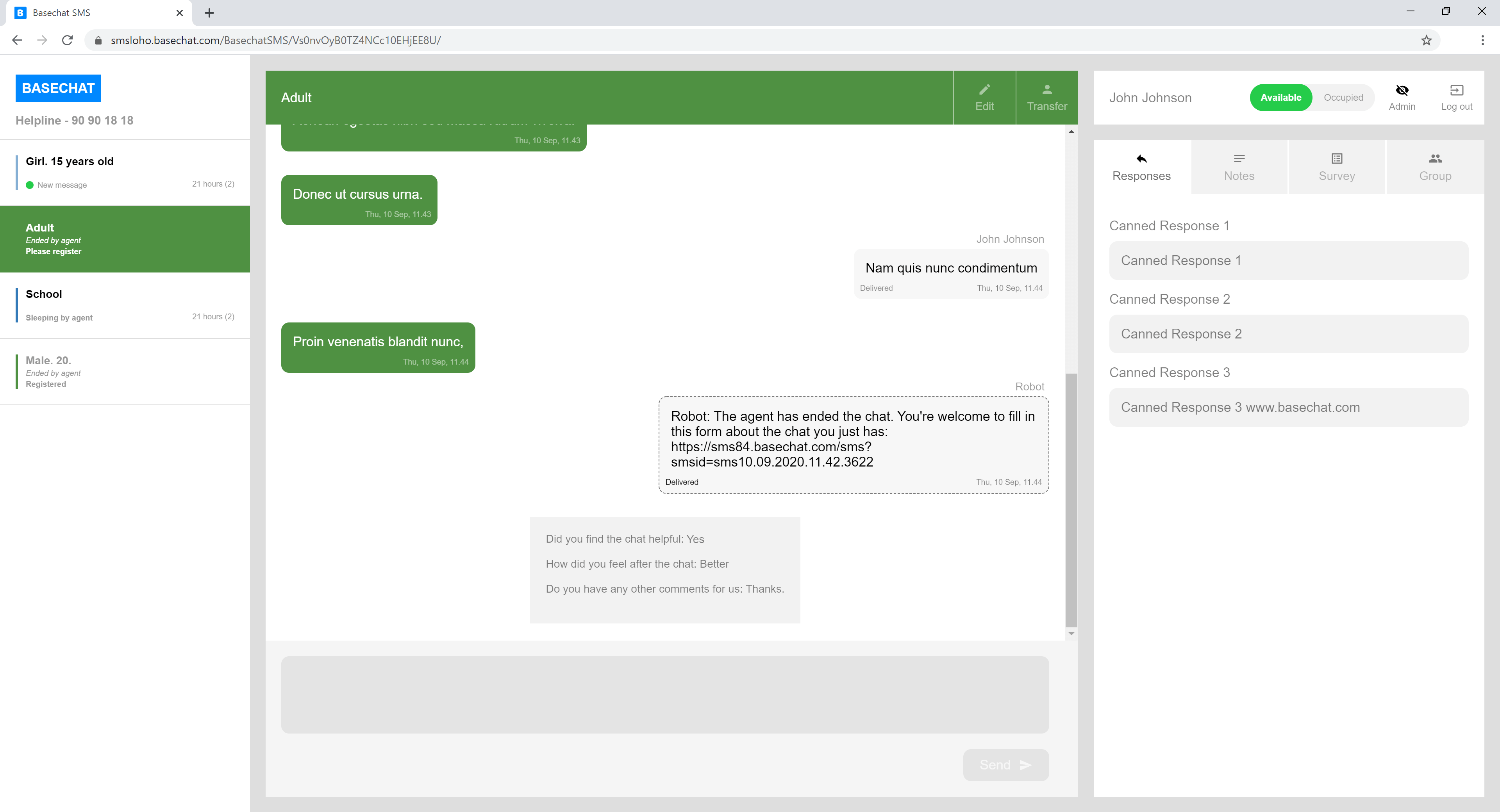The width and height of the screenshot is (1500, 812).
Task: Insert Canned Response 3 www.basechat.com
Action: click(x=1289, y=407)
